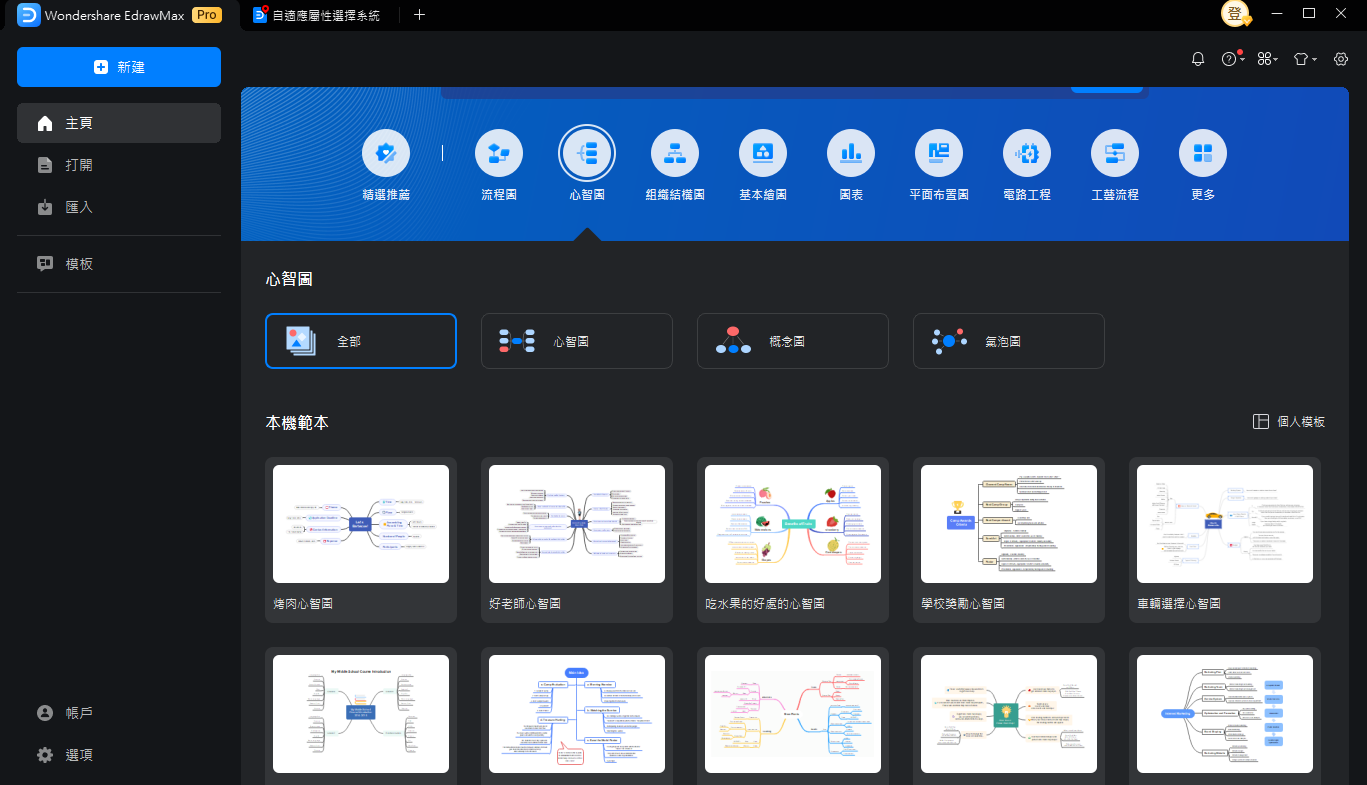
Task: Switch to the 自適應屬性選擇系統 document tab
Action: (x=316, y=15)
